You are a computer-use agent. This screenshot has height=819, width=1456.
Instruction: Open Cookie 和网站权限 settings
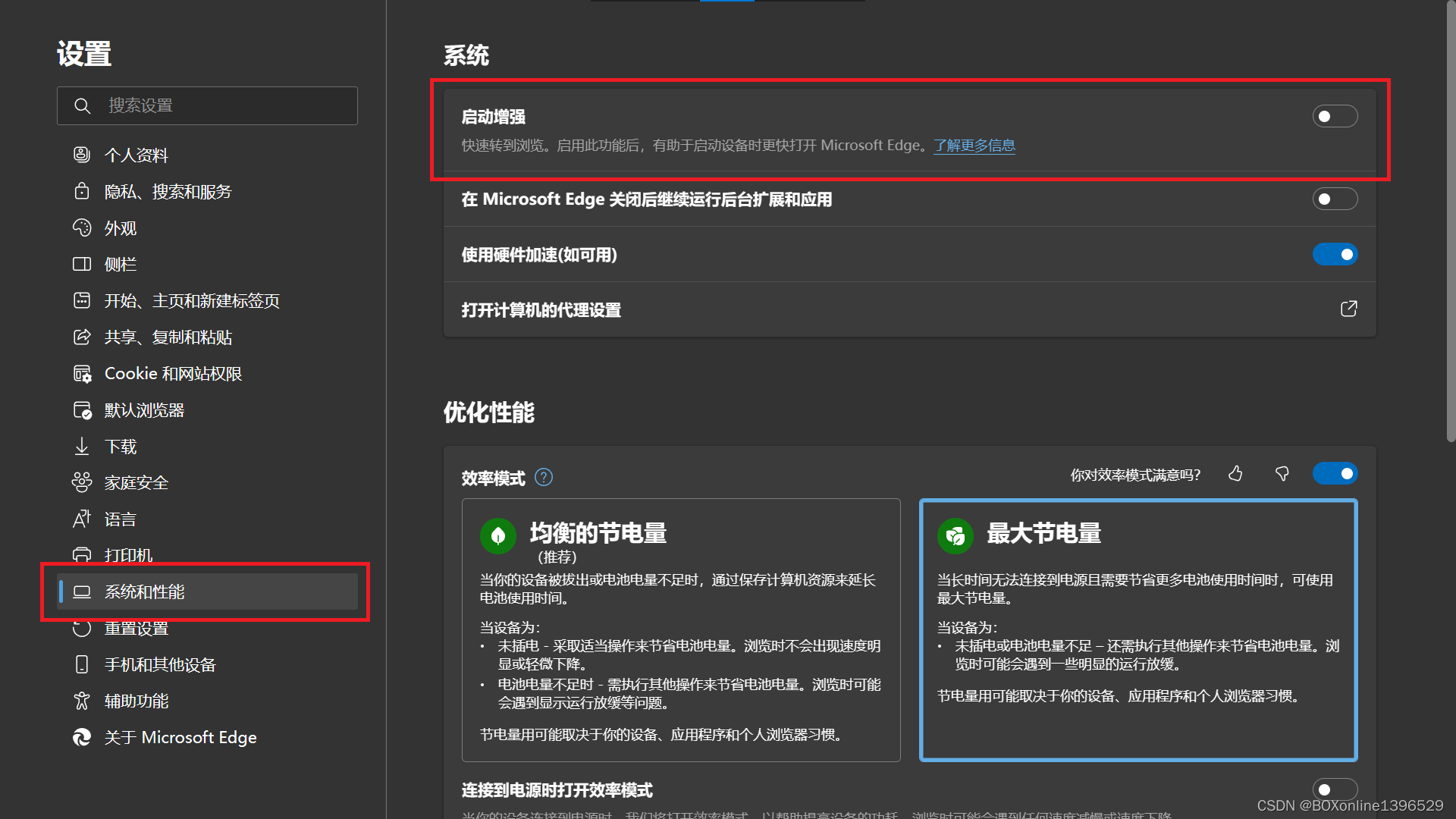coord(207,373)
